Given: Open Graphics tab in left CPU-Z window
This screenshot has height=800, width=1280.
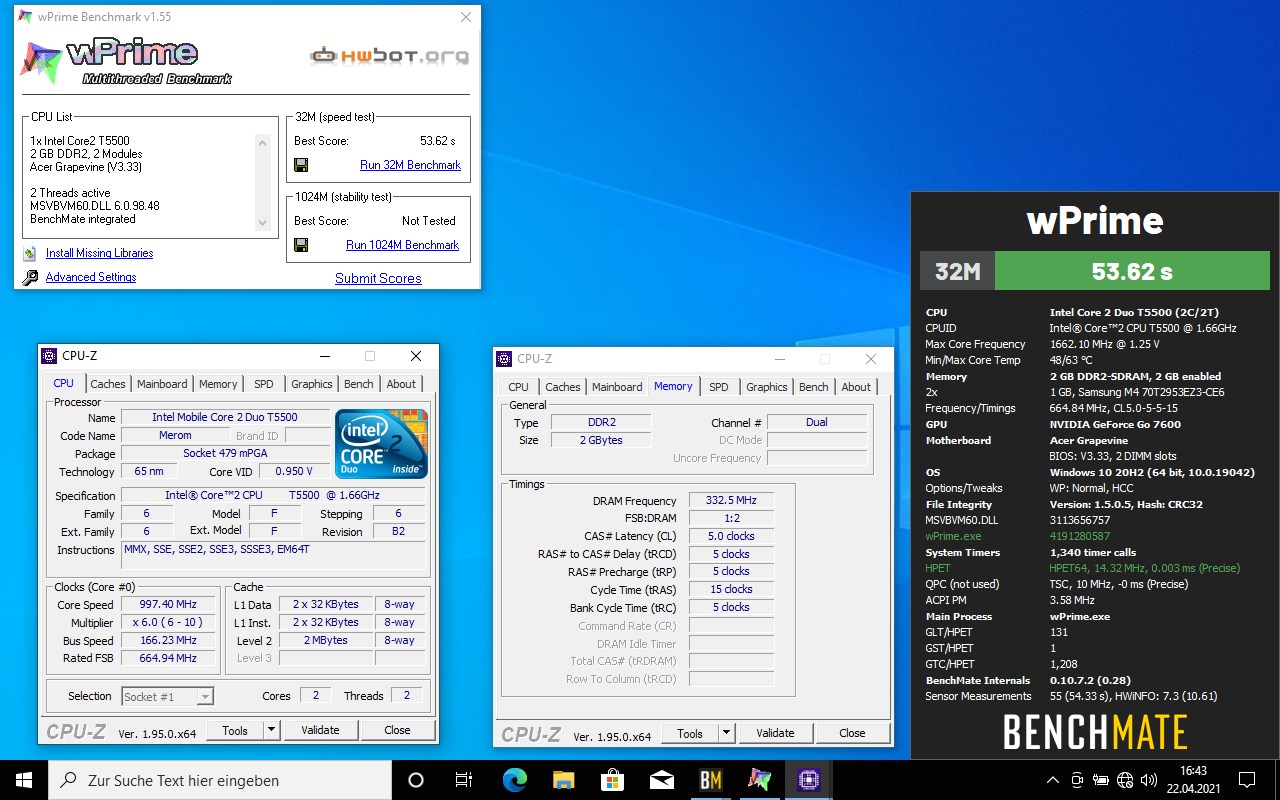Looking at the screenshot, I should (x=312, y=384).
